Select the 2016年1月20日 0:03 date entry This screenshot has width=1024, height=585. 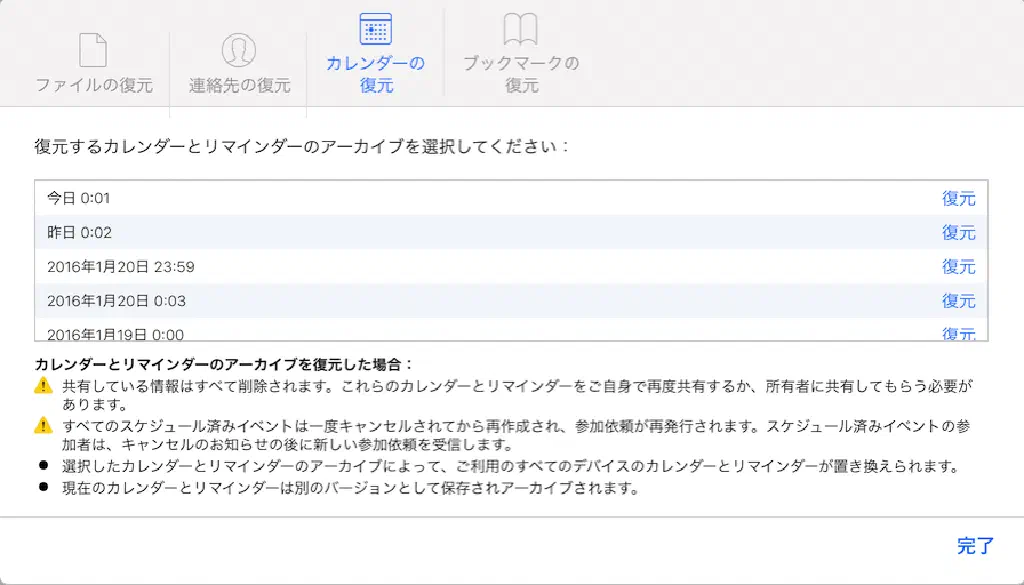coord(116,301)
